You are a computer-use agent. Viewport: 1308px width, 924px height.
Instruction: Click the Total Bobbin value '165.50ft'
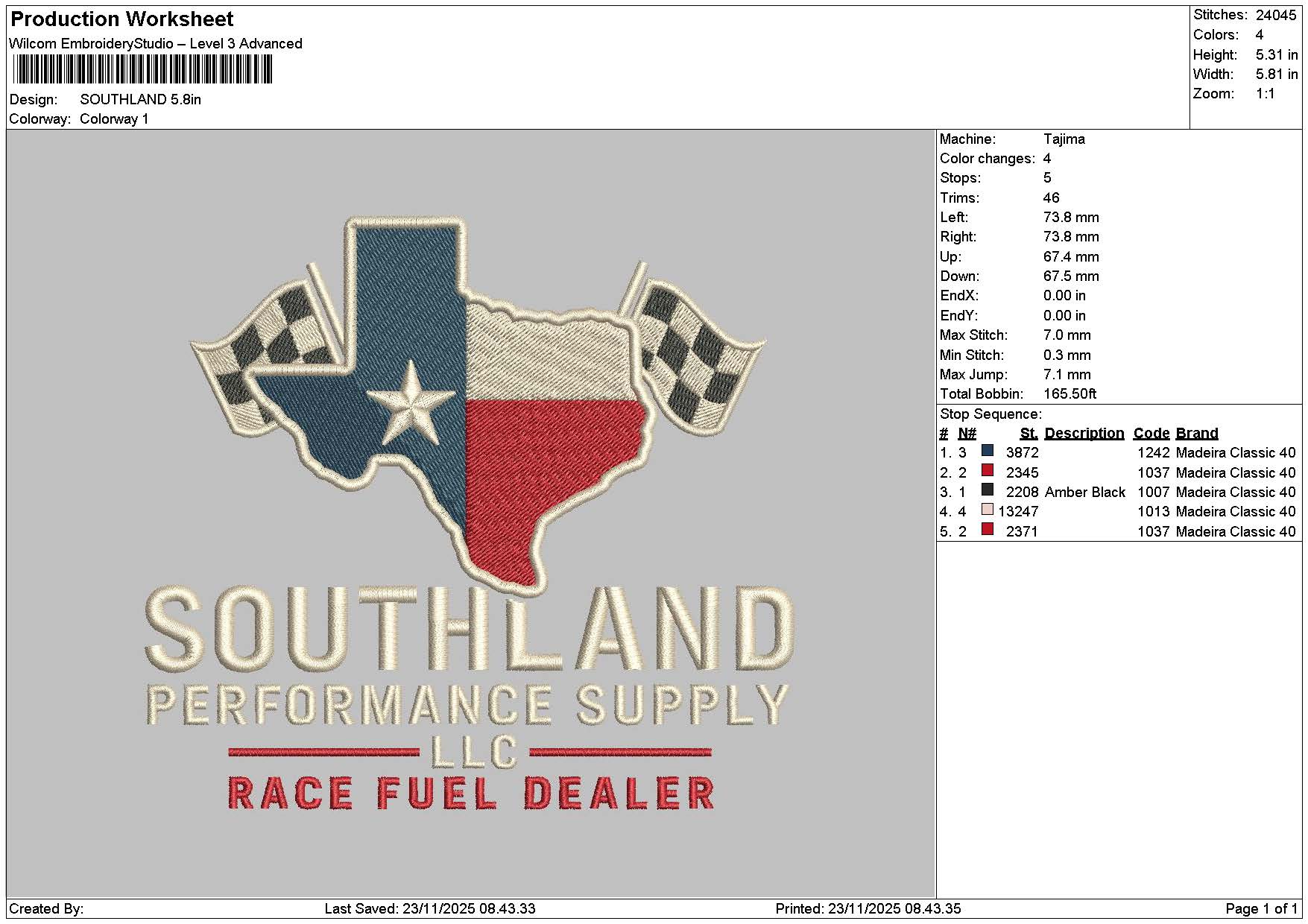tap(1070, 394)
